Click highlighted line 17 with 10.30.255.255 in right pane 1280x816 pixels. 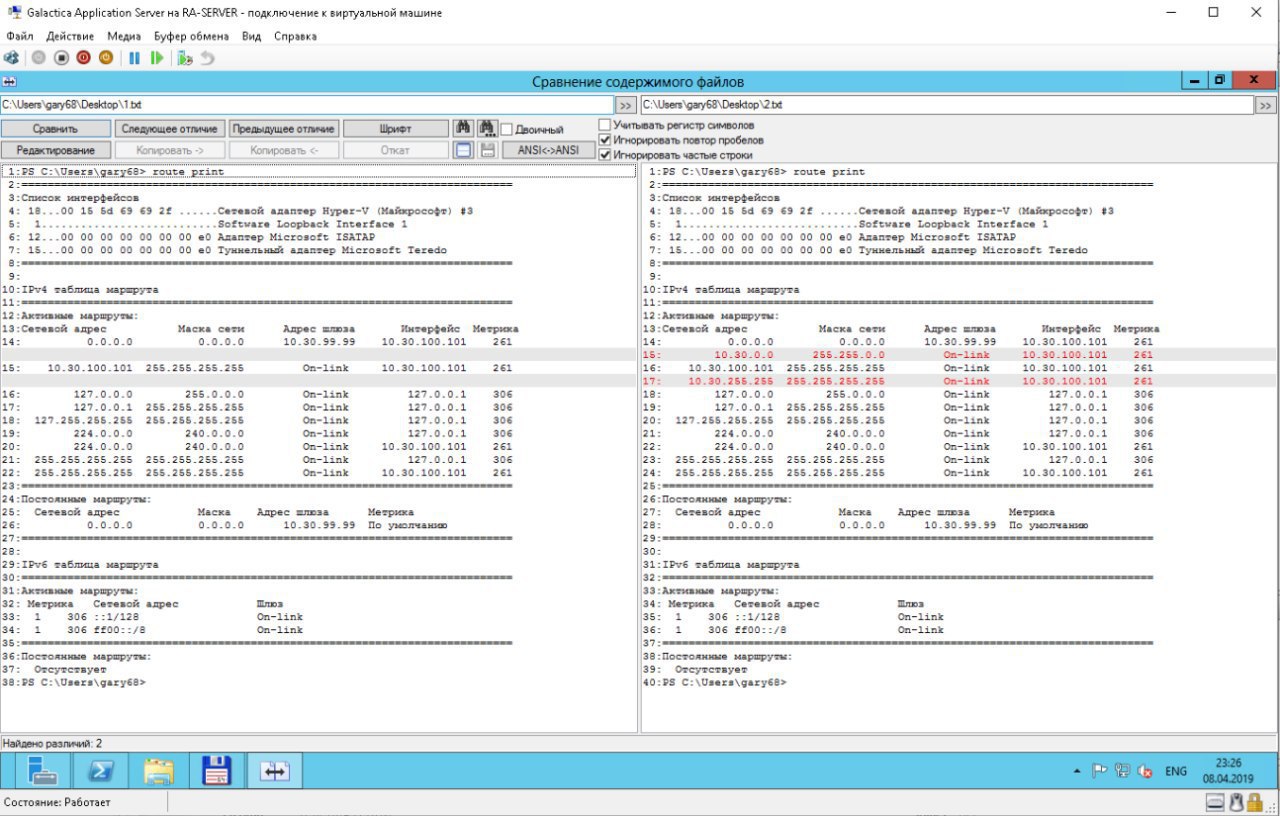pyautogui.click(x=960, y=381)
